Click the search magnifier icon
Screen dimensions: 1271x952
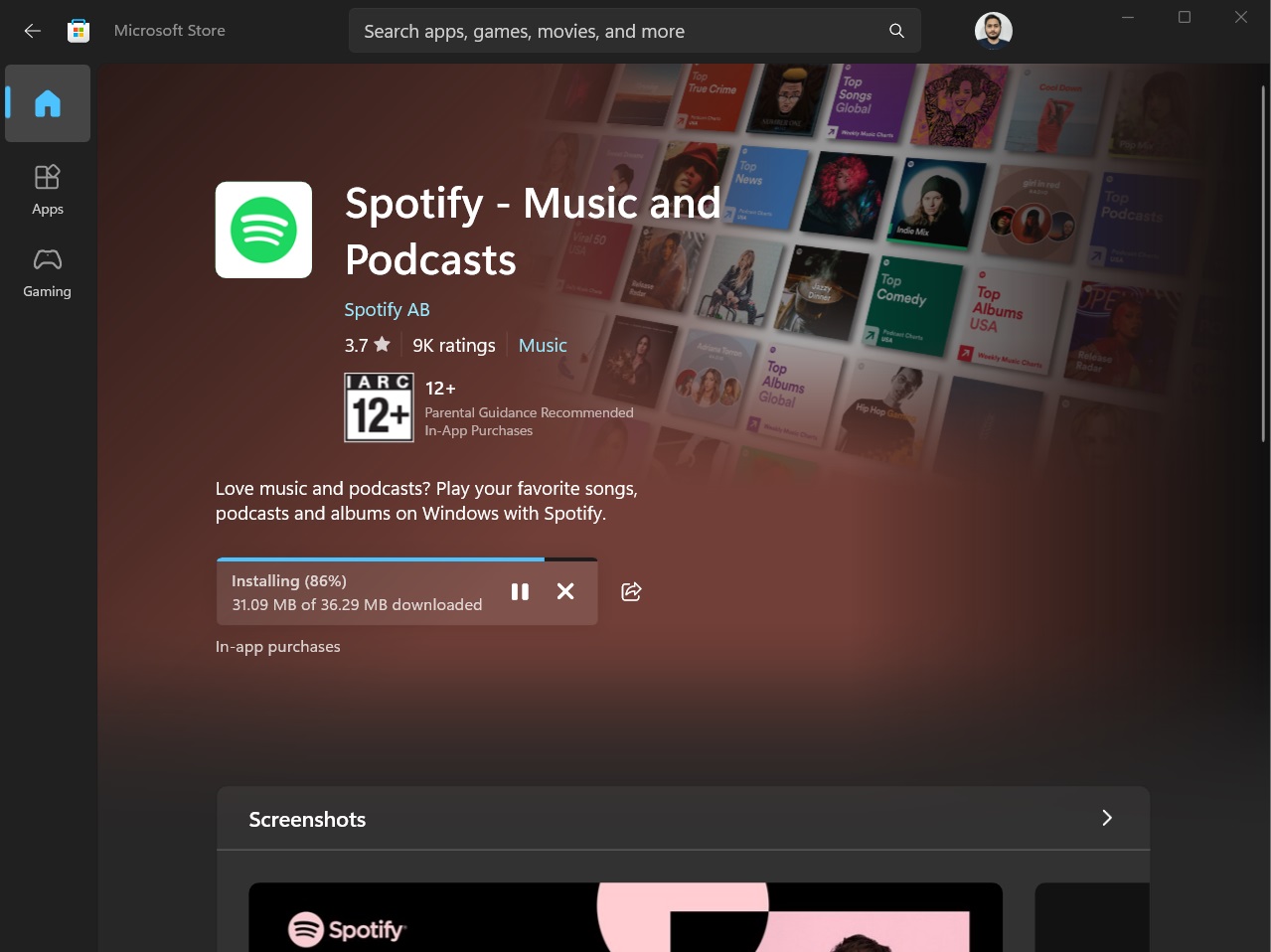[896, 31]
